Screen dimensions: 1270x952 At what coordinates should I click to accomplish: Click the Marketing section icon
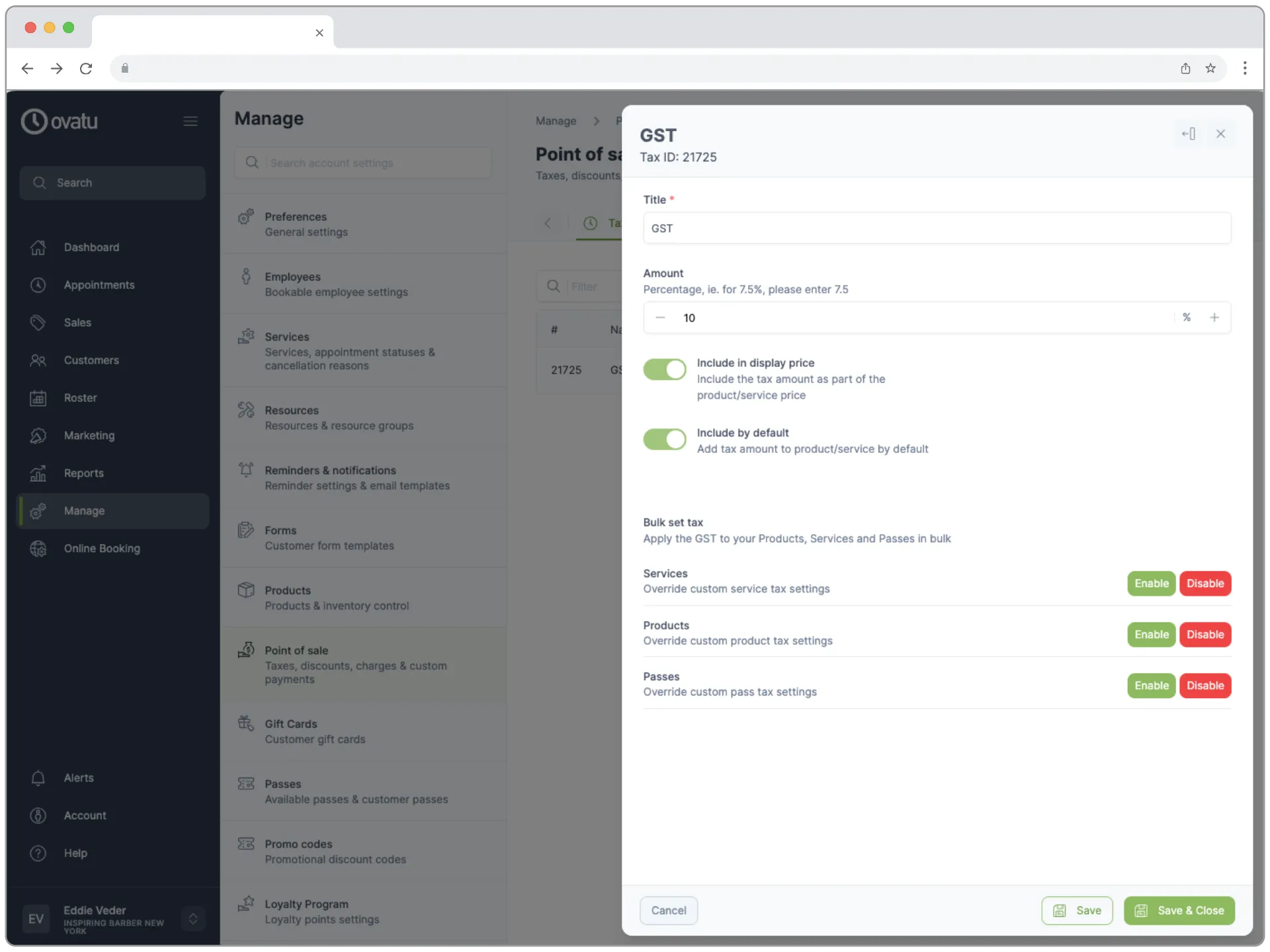point(38,434)
